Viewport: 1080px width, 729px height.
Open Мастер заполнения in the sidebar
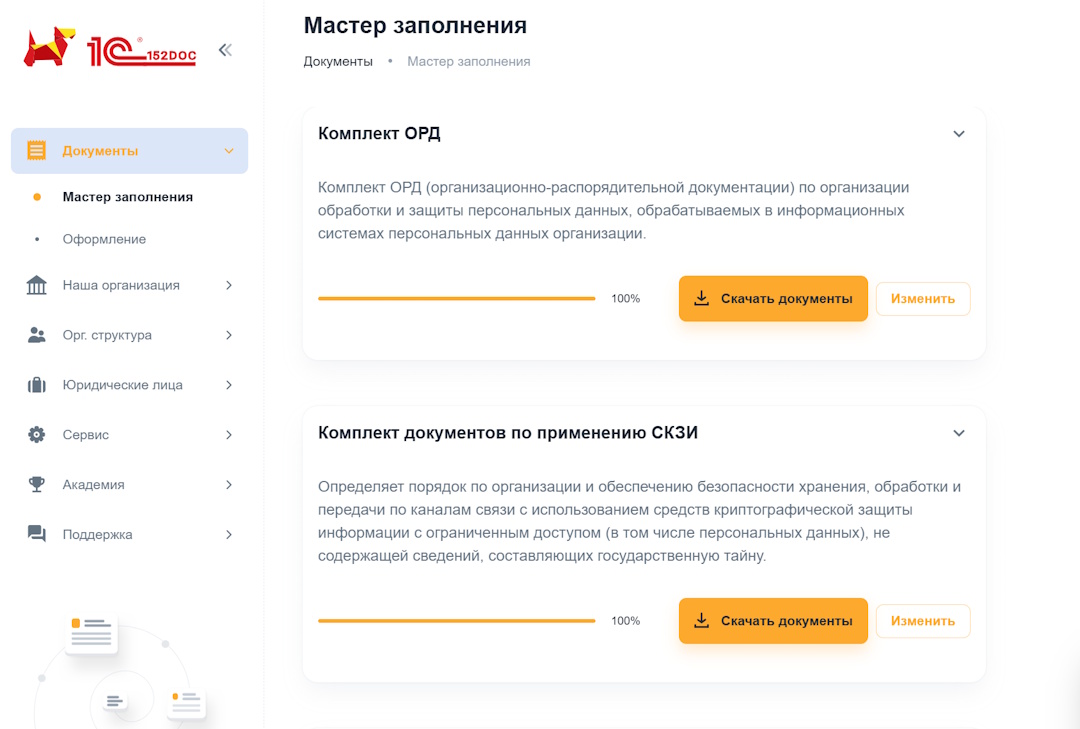click(127, 197)
